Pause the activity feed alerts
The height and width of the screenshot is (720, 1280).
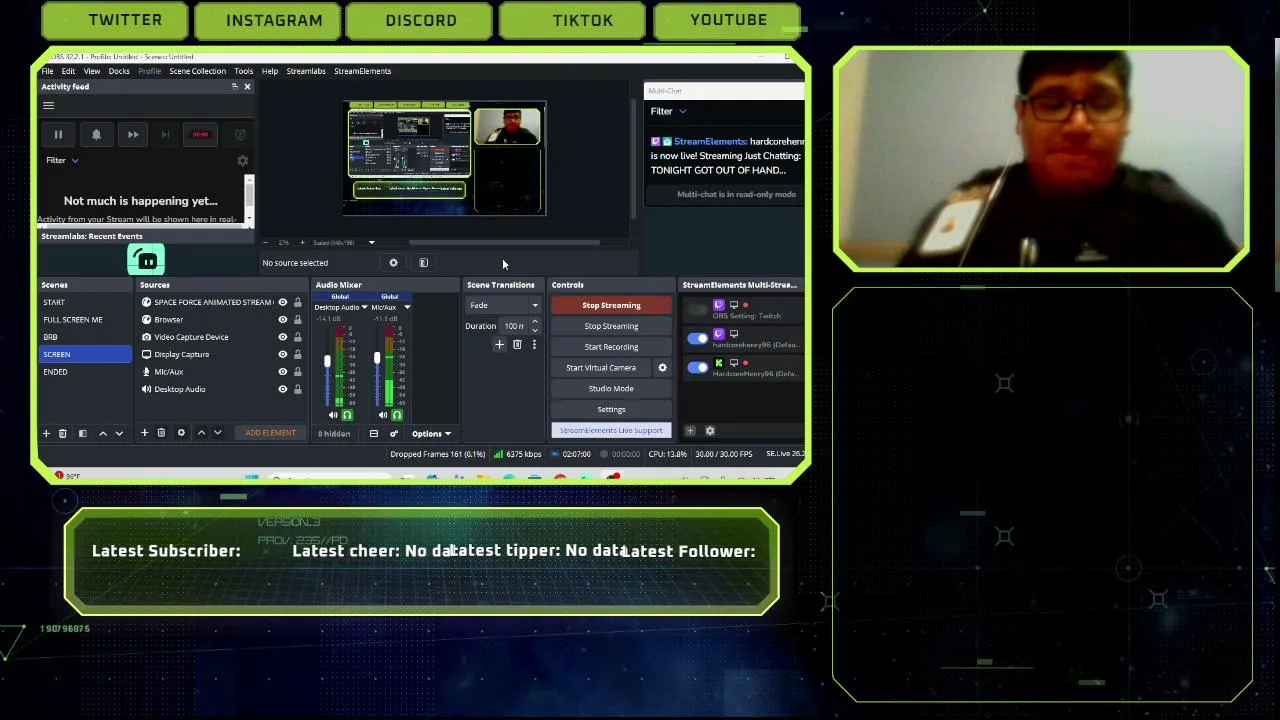(x=58, y=134)
